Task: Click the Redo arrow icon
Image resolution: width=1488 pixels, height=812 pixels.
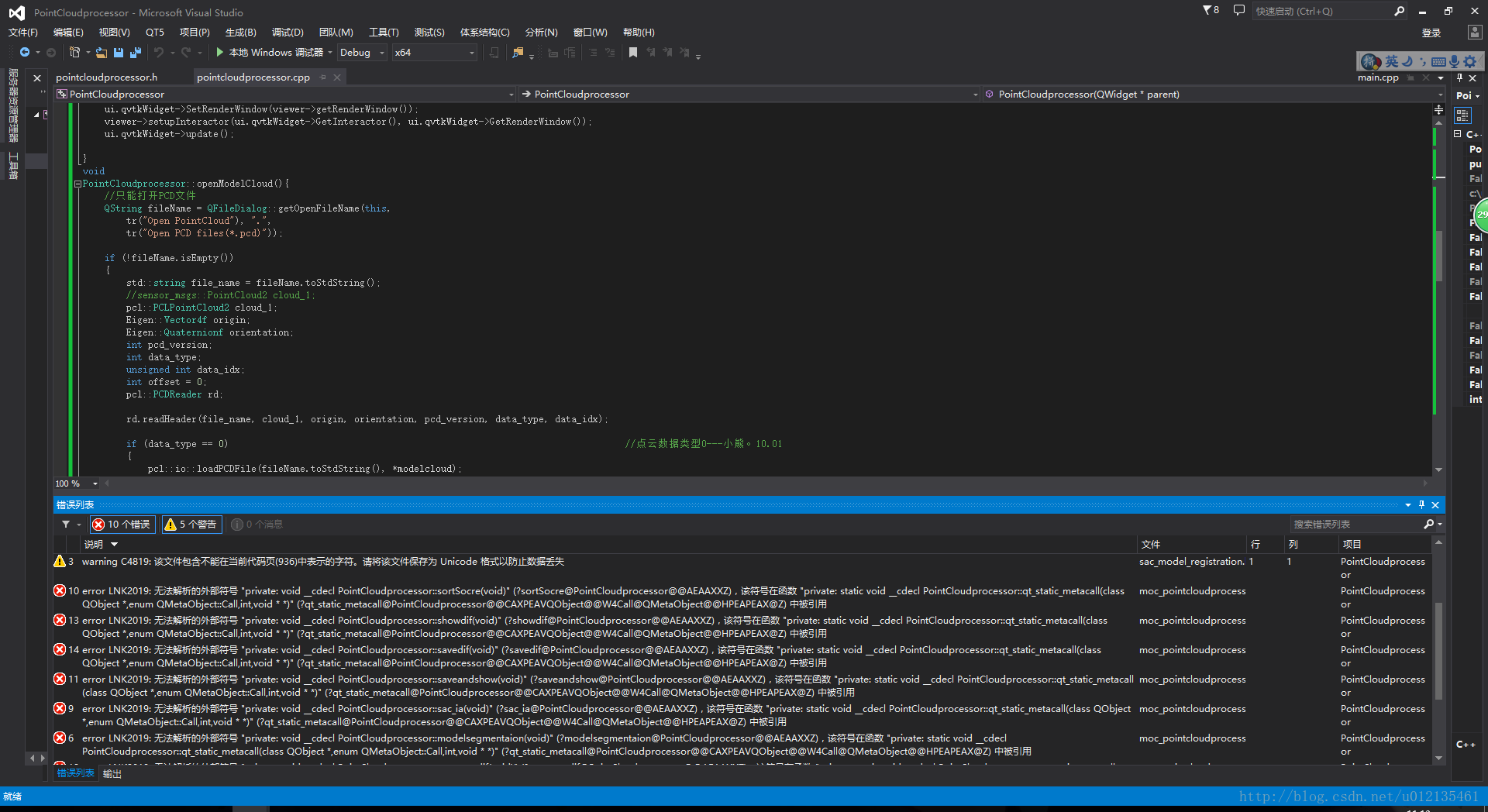Action: pyautogui.click(x=186, y=53)
